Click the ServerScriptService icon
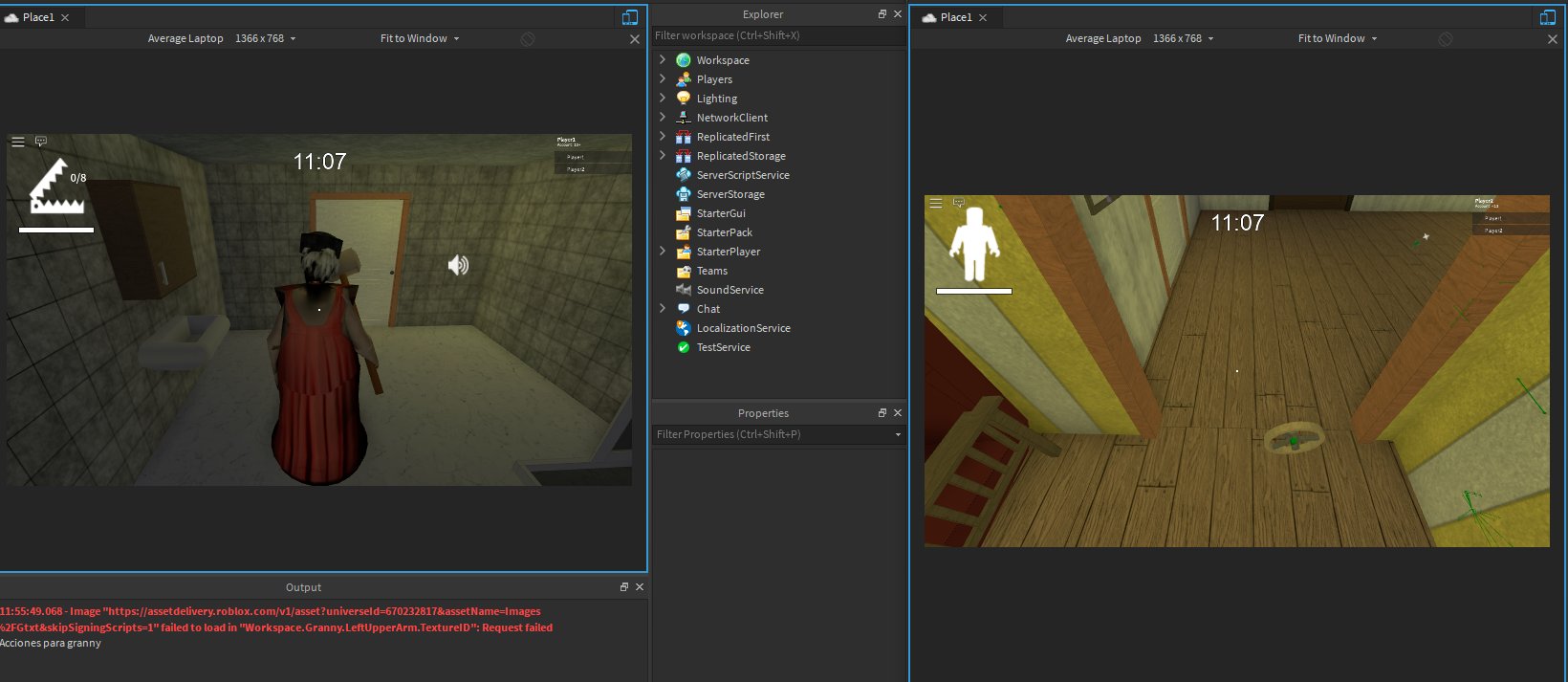Viewport: 1568px width, 682px height. [684, 175]
